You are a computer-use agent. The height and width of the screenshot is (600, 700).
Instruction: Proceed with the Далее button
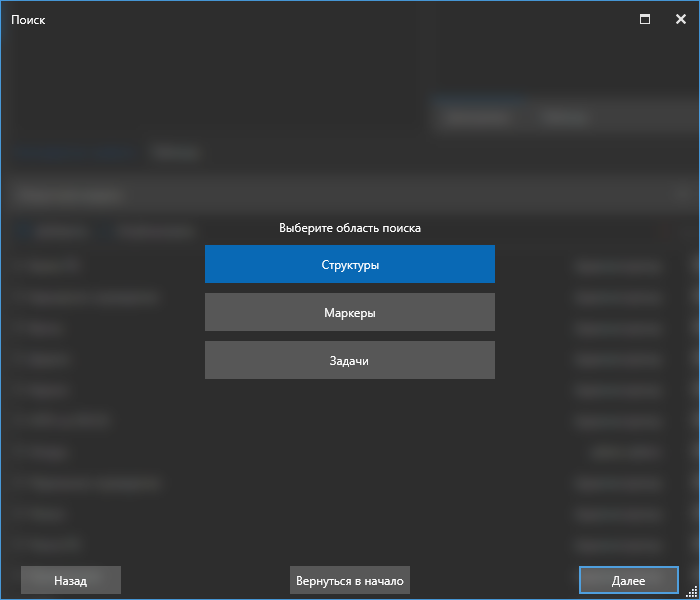coord(628,580)
